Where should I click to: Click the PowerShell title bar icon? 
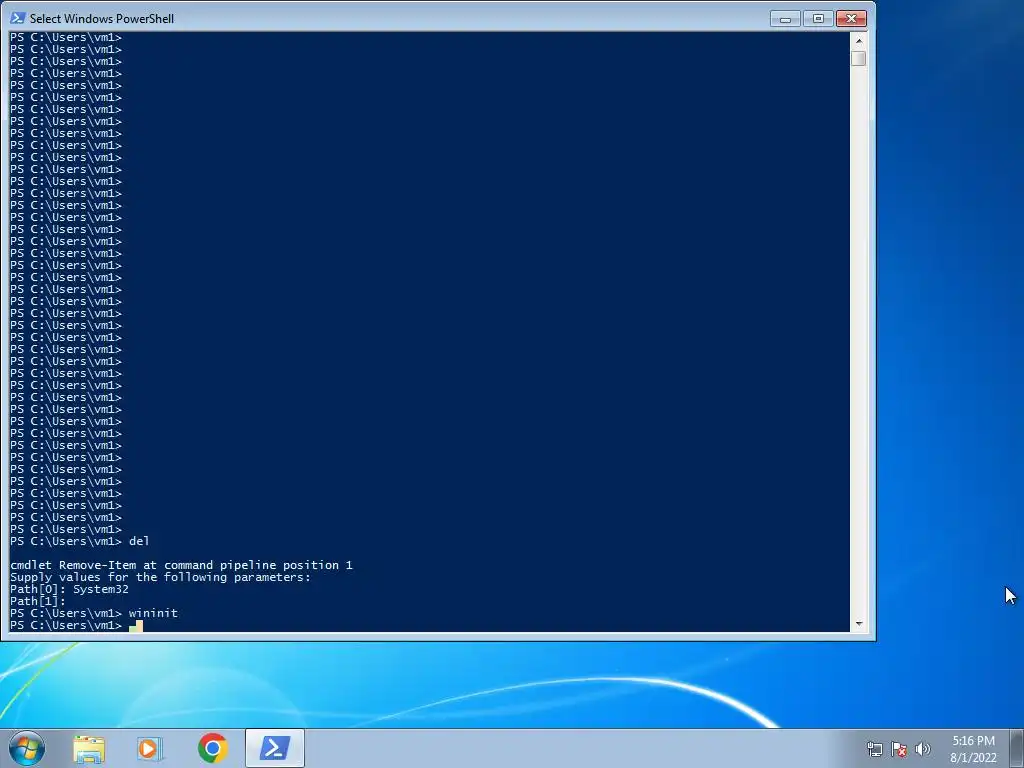(18, 18)
